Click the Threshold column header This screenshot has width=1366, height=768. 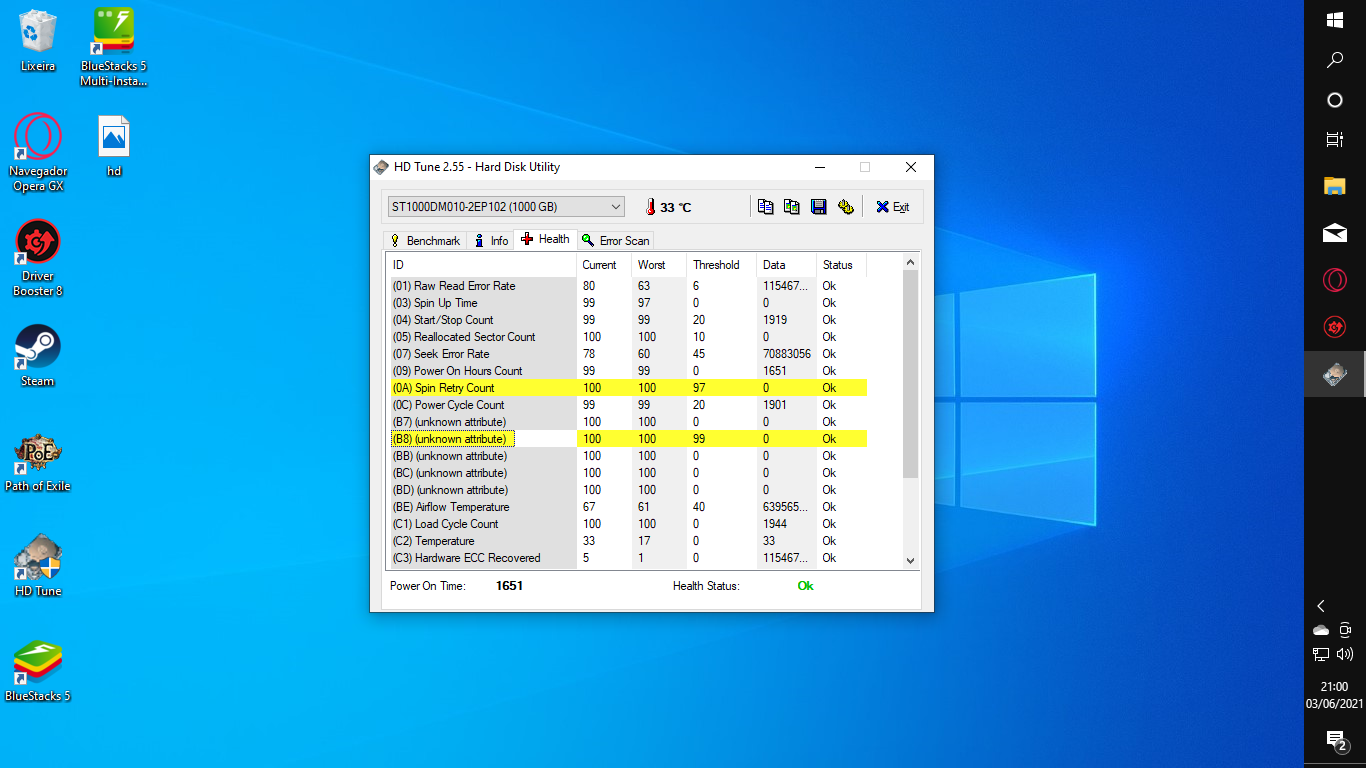click(x=721, y=265)
